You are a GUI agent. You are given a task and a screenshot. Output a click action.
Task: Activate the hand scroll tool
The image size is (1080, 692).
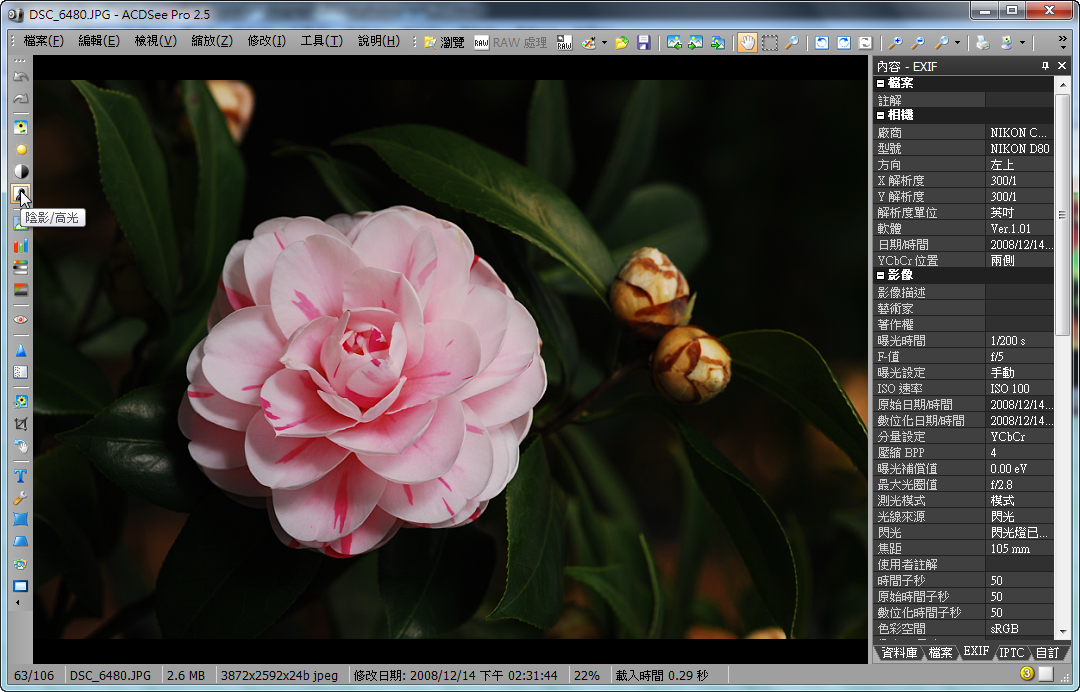coord(747,42)
